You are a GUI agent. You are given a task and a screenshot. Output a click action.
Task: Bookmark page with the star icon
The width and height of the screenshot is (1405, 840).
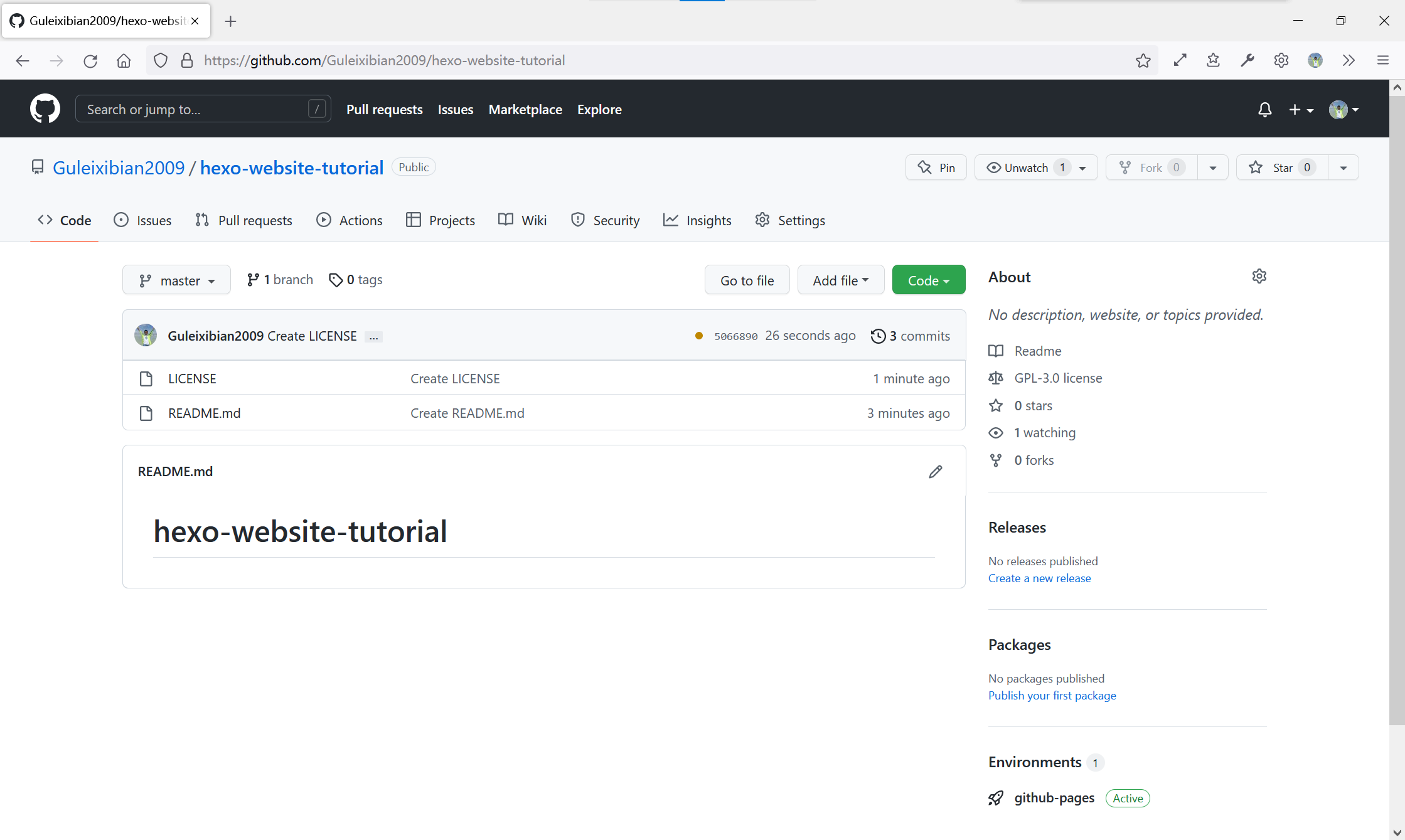1143,61
